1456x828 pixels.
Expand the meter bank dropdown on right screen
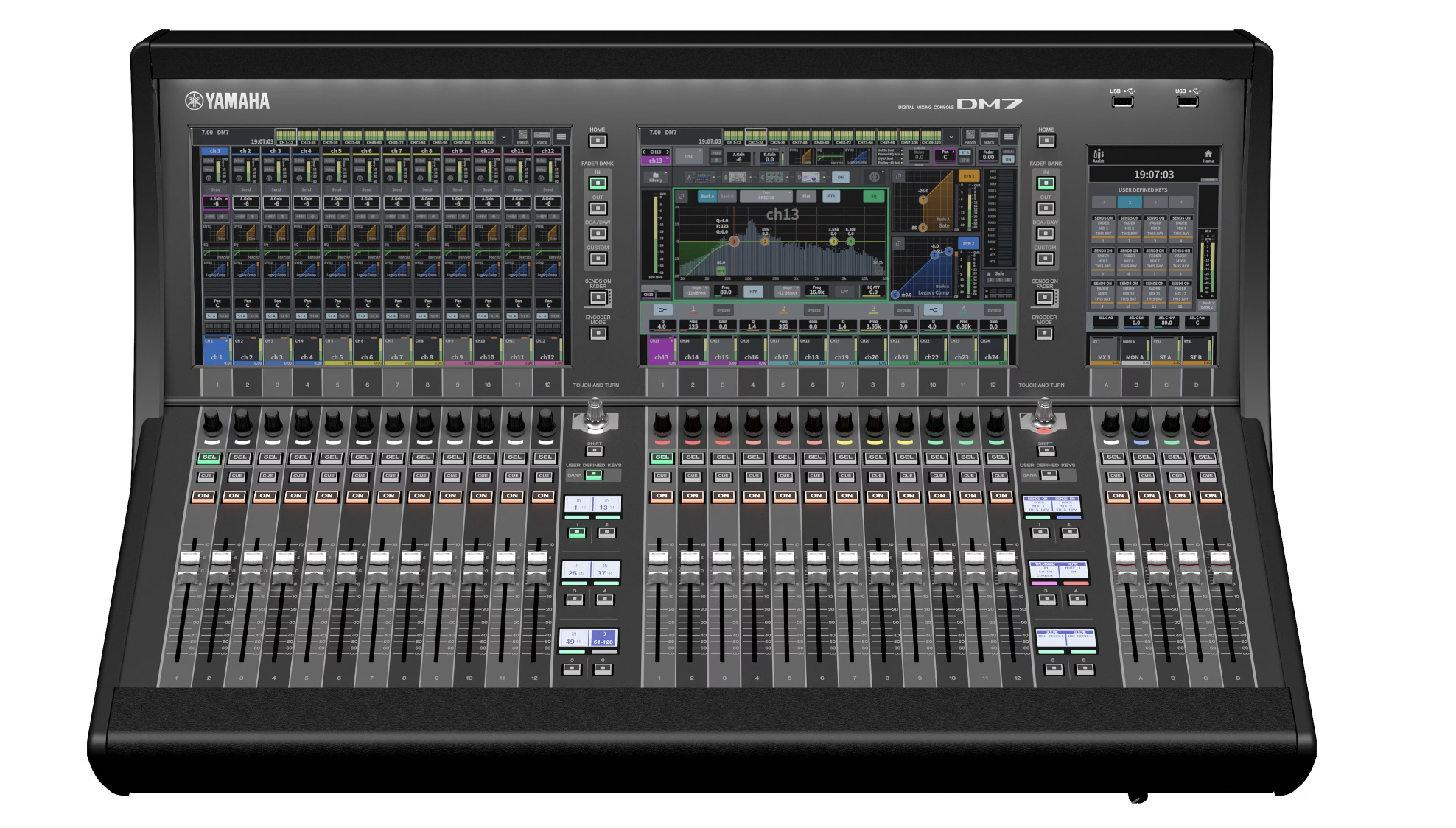click(x=951, y=138)
